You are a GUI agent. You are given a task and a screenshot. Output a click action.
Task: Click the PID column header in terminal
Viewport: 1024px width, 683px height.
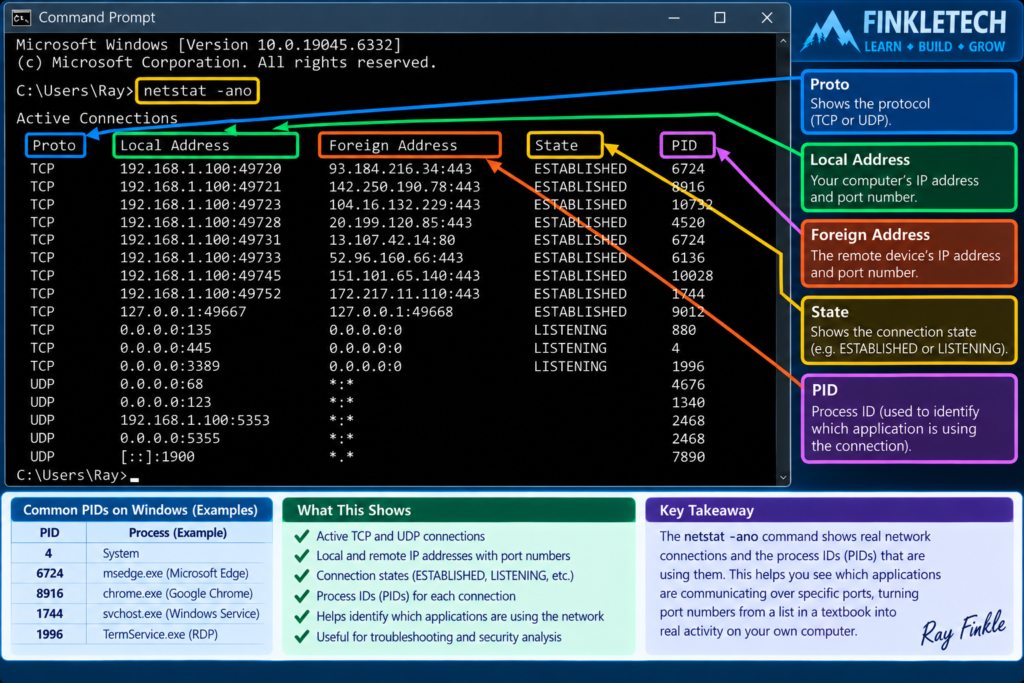(x=687, y=145)
